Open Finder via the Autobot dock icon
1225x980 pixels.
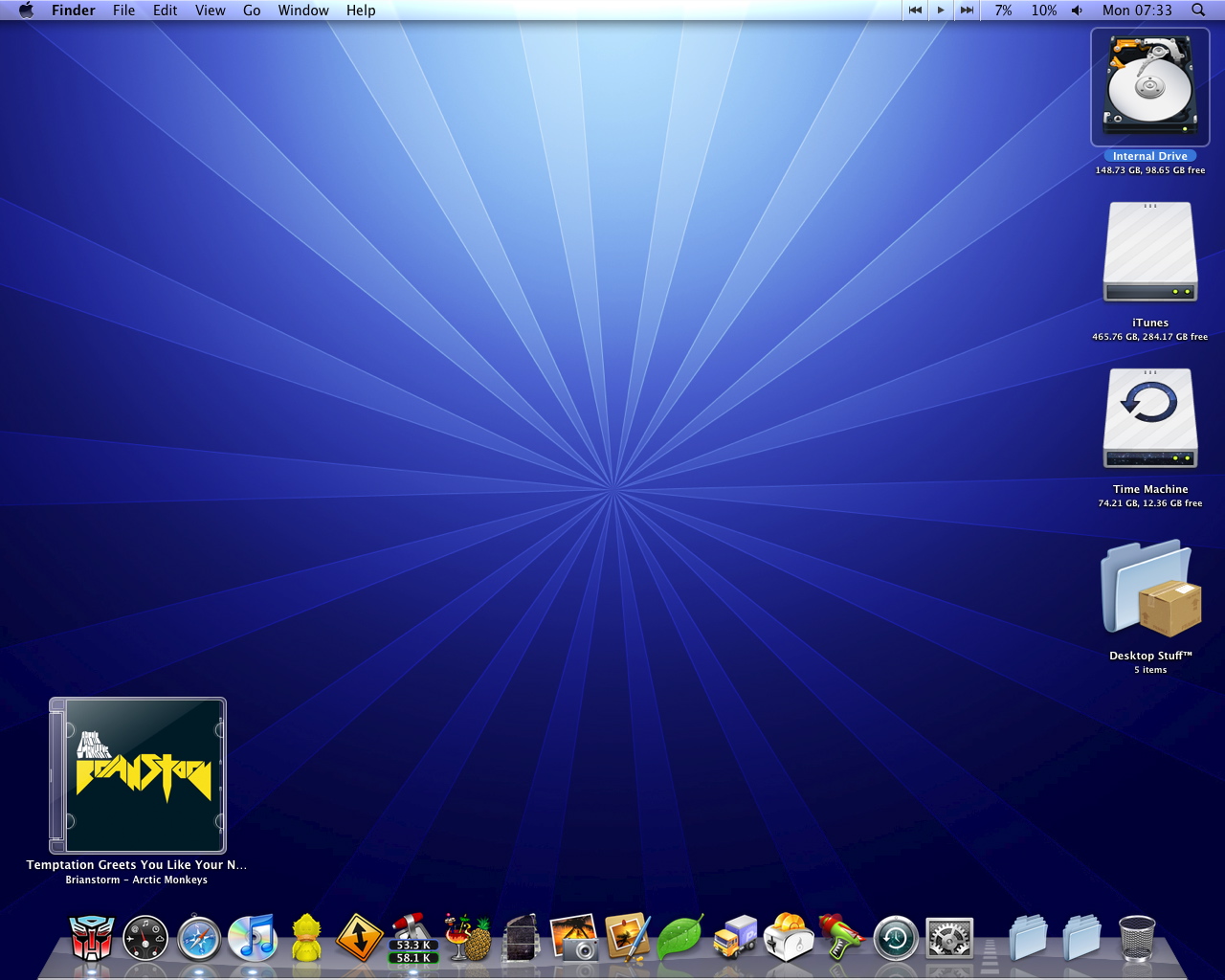click(93, 937)
